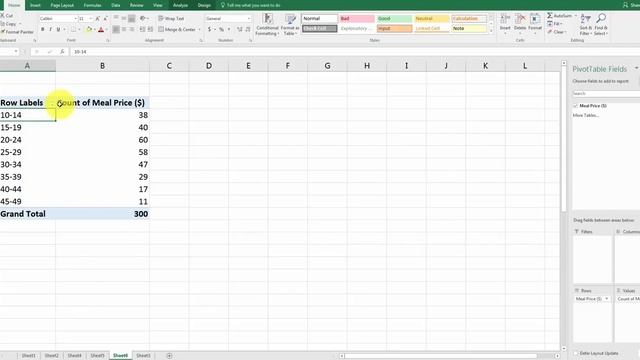Click the PivotTable Fields search box

[x=606, y=94]
